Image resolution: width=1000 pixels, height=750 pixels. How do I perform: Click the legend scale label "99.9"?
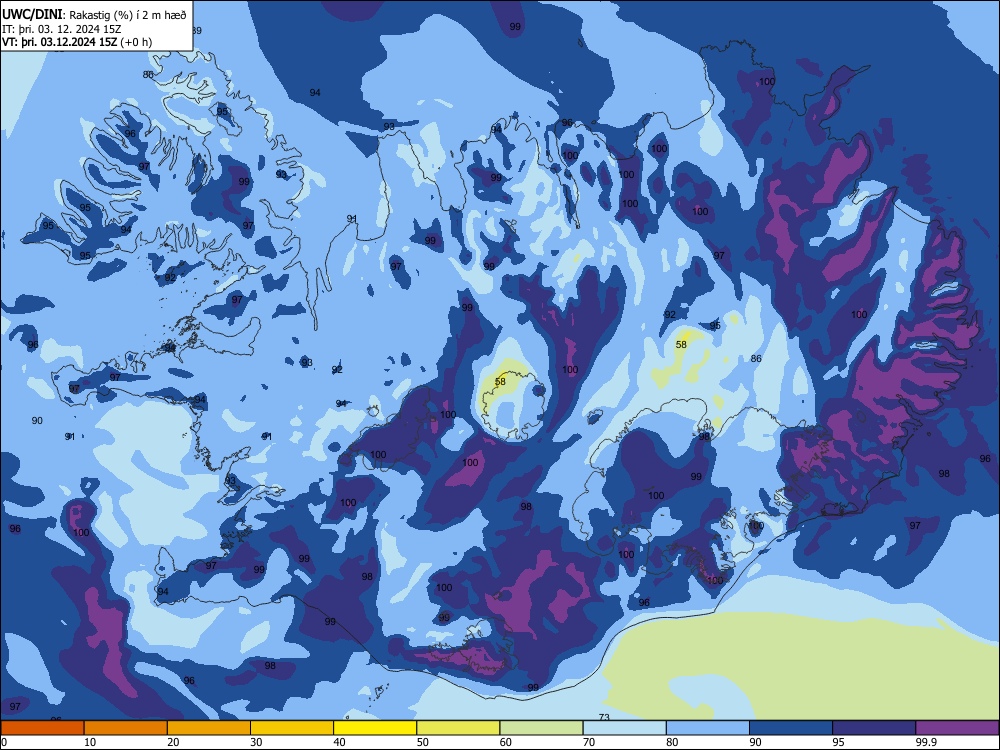(925, 742)
